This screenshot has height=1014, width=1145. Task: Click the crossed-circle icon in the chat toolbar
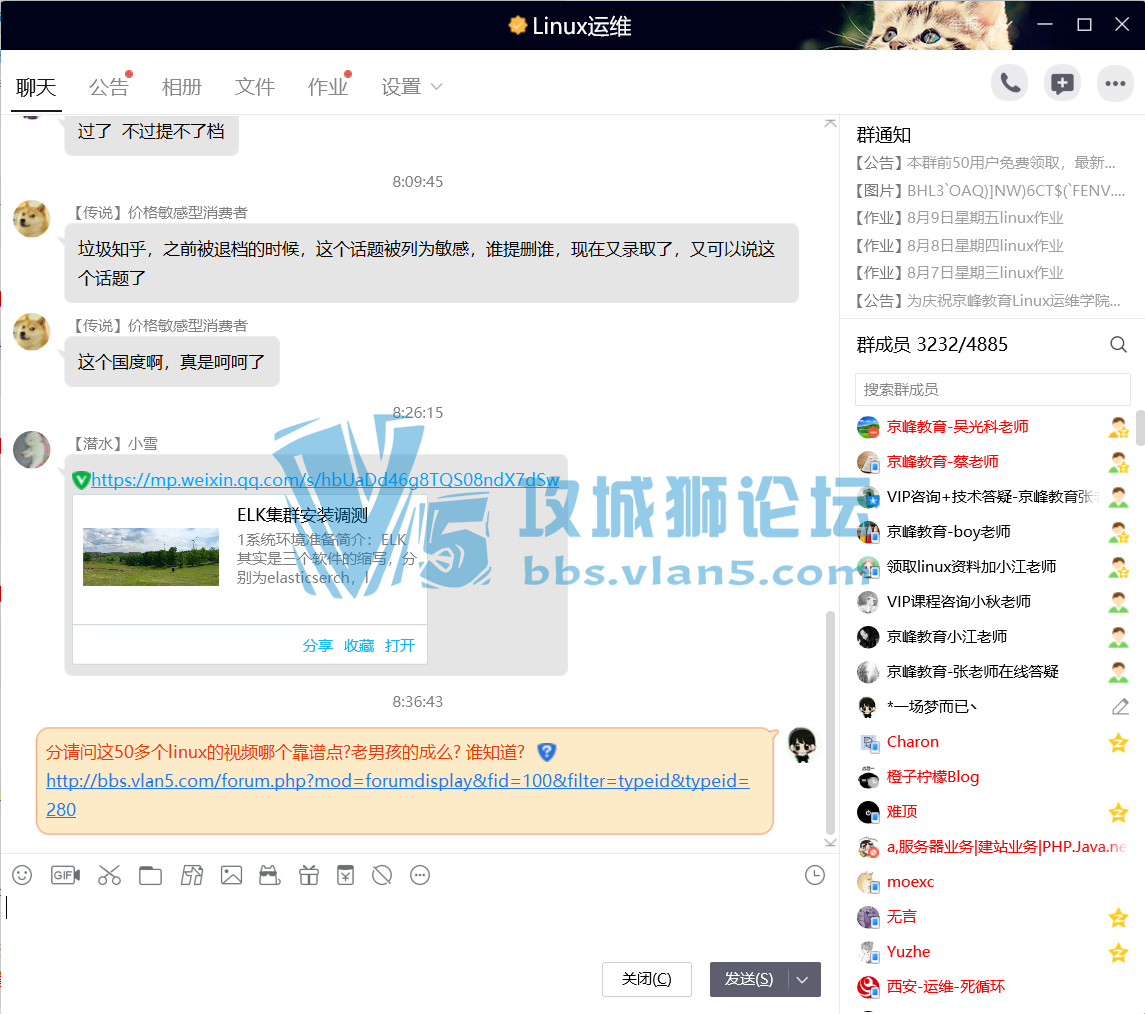pyautogui.click(x=382, y=875)
